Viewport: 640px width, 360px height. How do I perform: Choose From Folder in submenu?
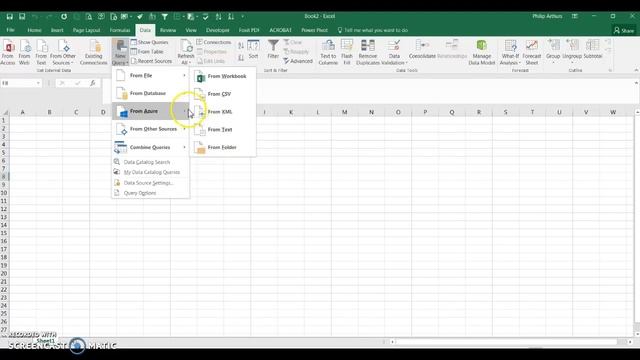pos(223,147)
